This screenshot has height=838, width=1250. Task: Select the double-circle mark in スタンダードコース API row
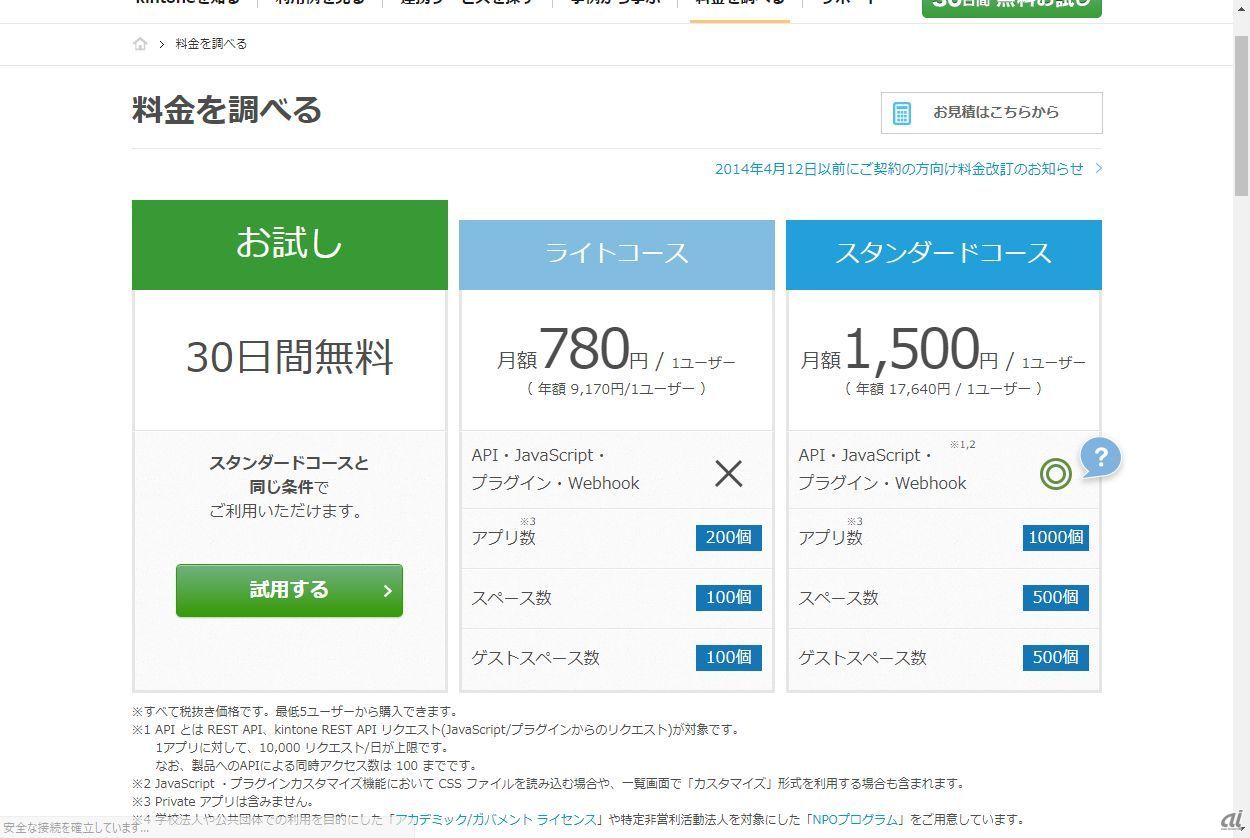[x=1056, y=473]
